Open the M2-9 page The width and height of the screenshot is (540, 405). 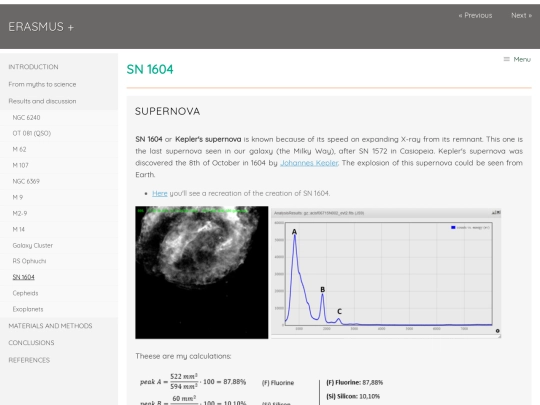(x=20, y=214)
